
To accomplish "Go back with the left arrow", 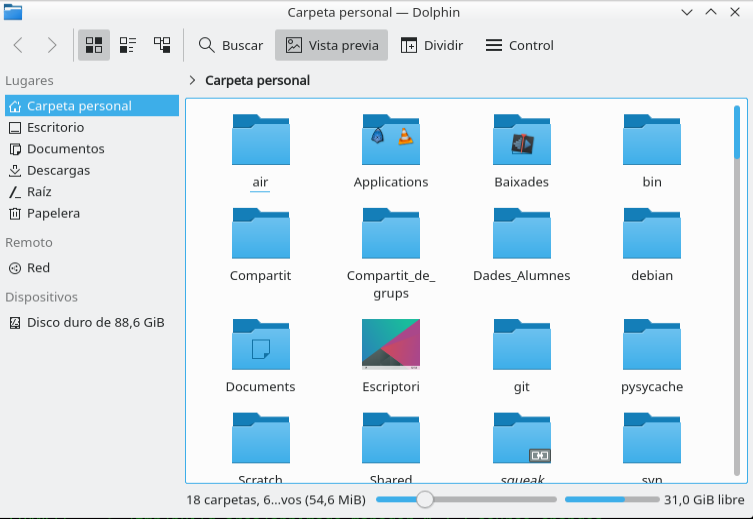I will pyautogui.click(x=18, y=45).
